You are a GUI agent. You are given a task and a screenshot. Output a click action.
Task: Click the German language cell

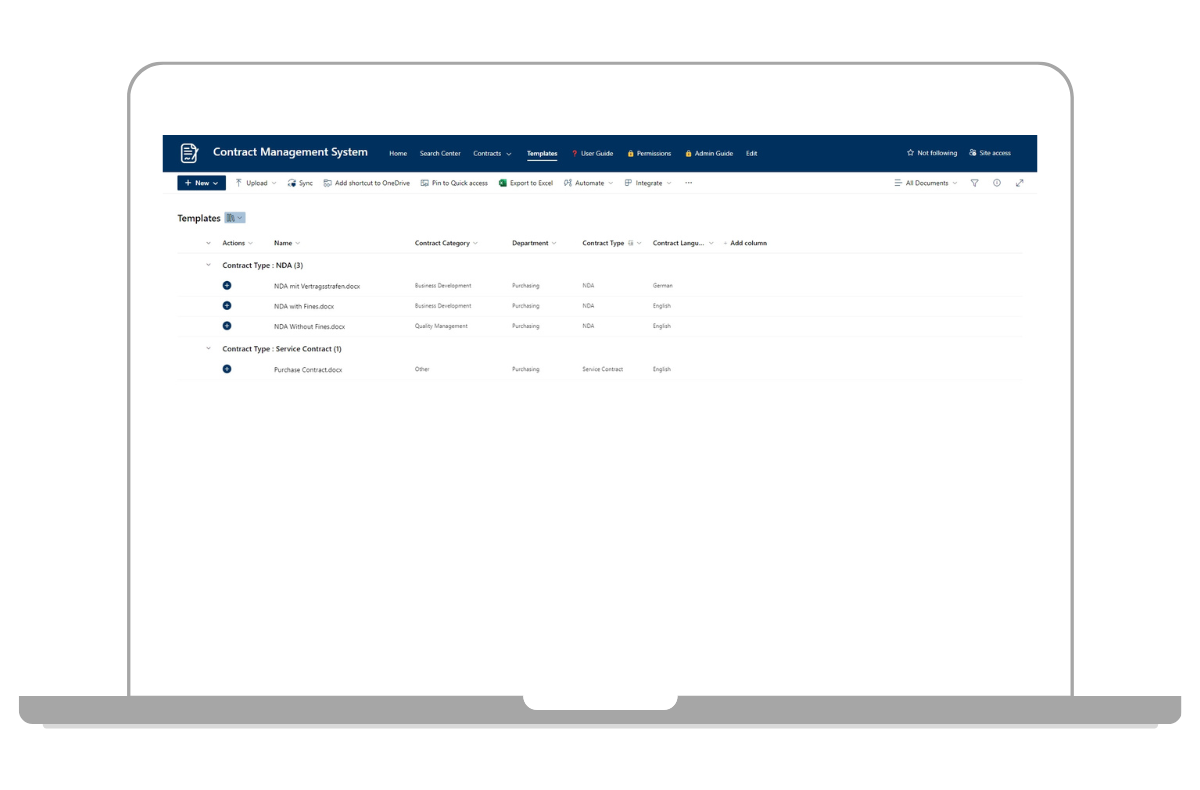tap(663, 286)
